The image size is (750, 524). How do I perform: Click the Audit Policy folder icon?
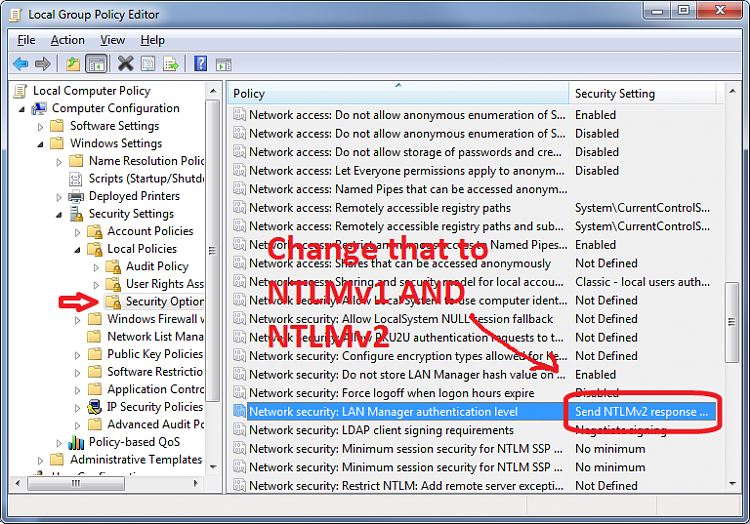point(113,266)
